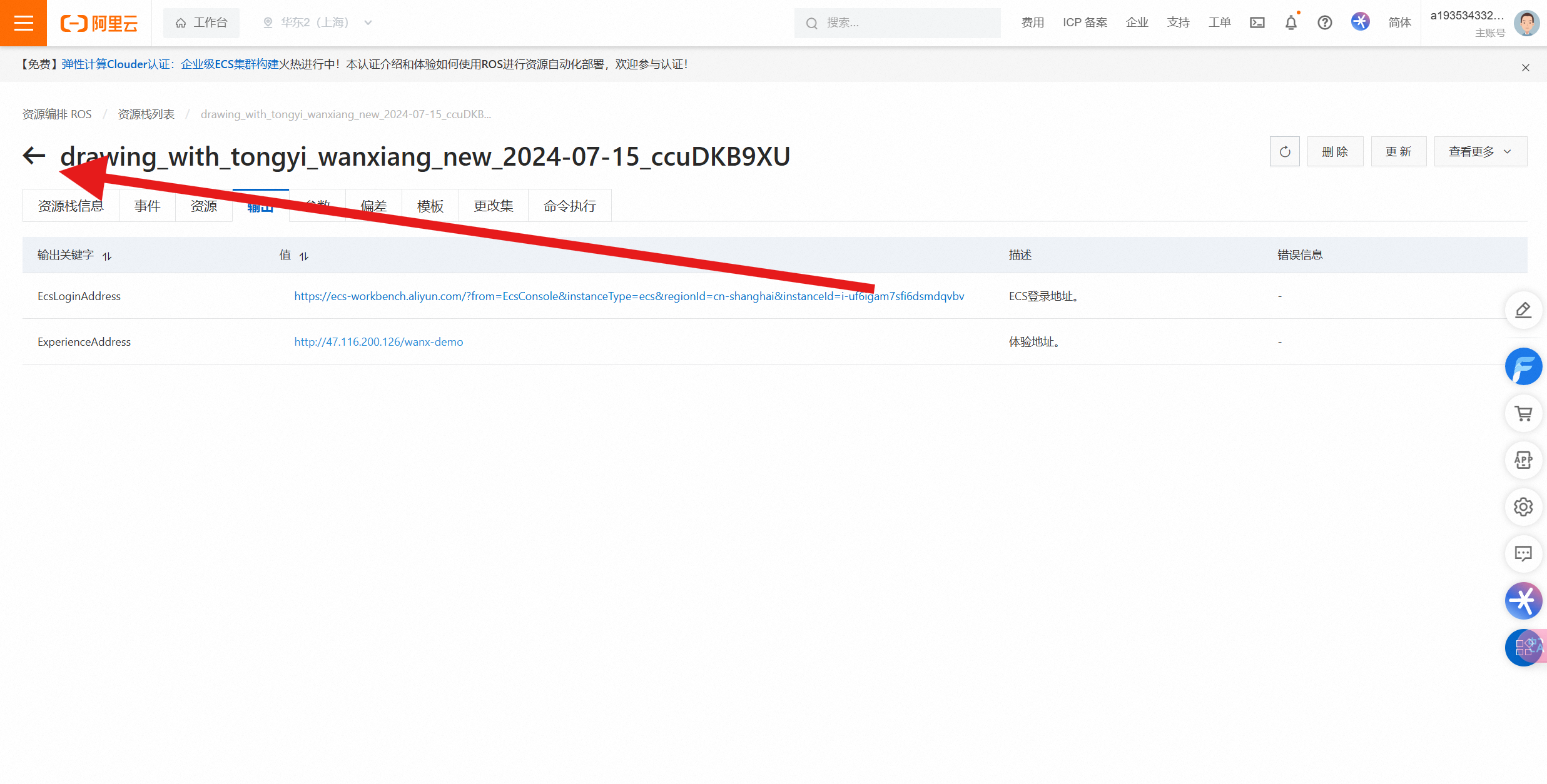
Task: Open the feedback chat sidebar icon
Action: pos(1523,553)
